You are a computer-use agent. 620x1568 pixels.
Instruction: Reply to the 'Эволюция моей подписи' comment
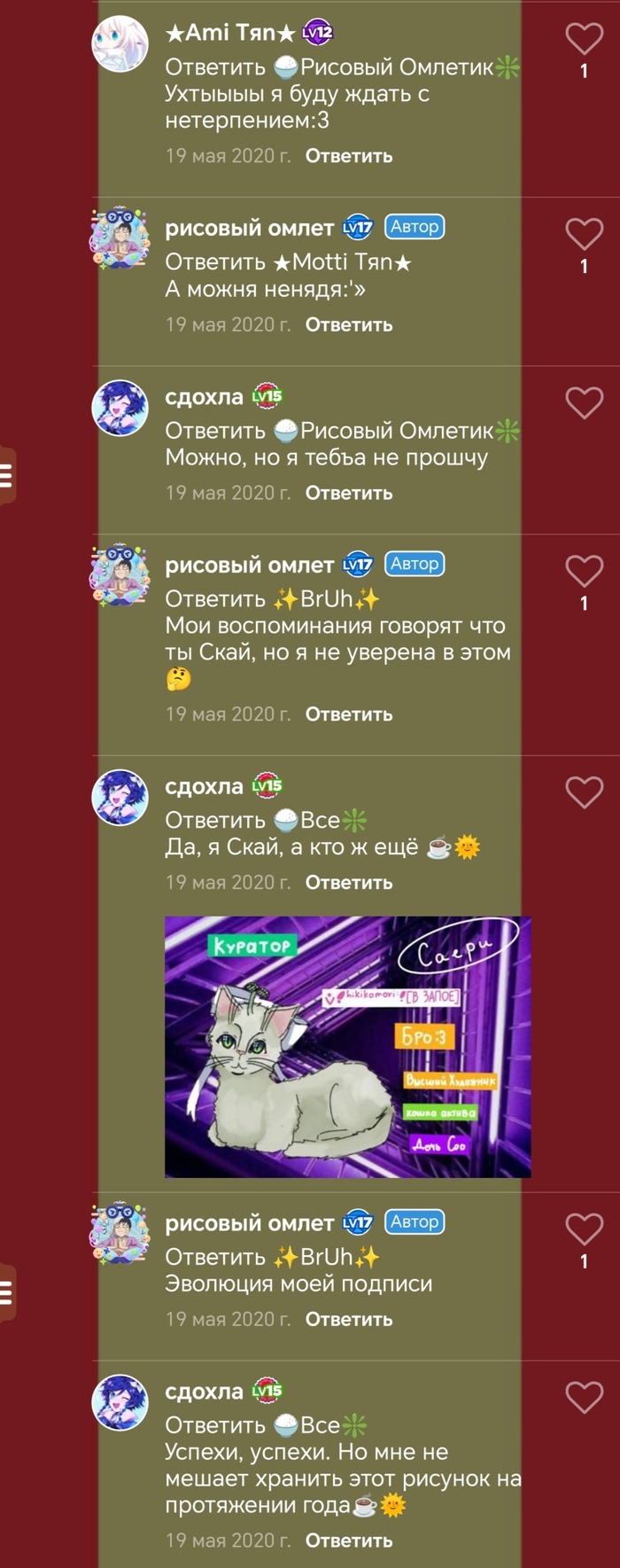click(349, 1319)
